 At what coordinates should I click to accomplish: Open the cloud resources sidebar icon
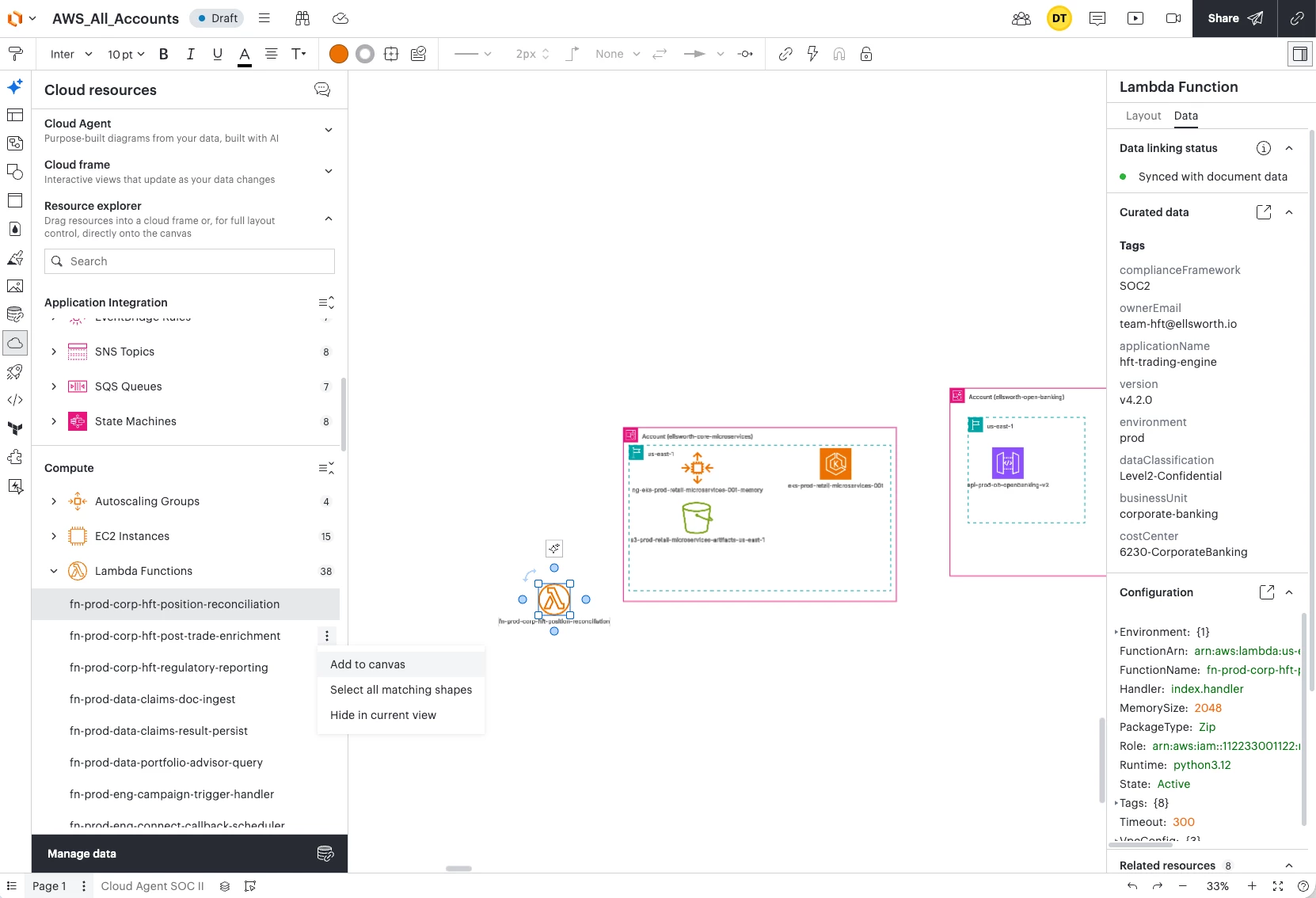point(15,343)
